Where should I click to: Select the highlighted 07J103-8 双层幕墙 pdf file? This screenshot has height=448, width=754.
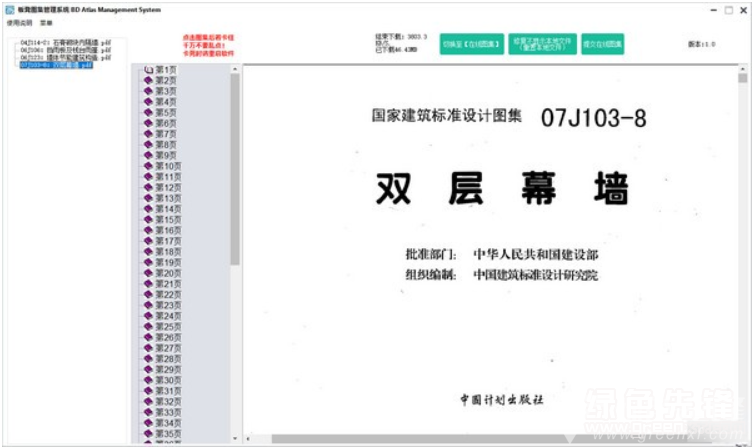56,65
